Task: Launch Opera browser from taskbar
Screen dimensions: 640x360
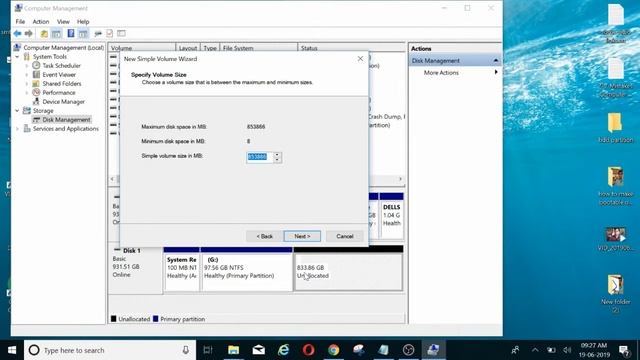Action: tap(309, 350)
